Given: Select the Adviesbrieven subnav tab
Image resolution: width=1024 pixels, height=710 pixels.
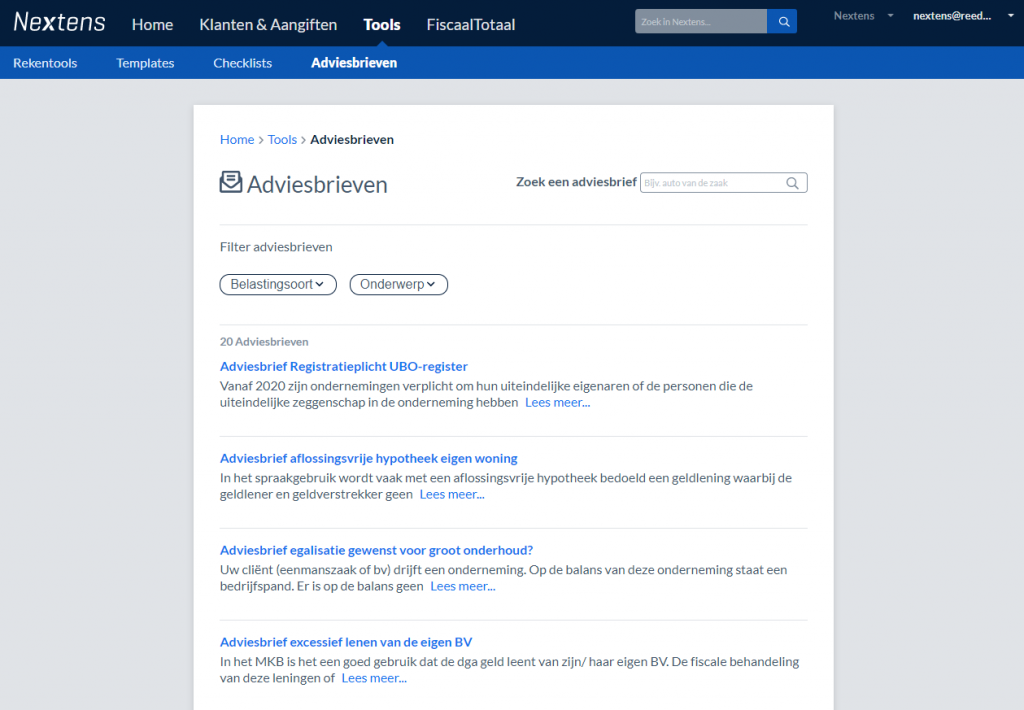Looking at the screenshot, I should pyautogui.click(x=354, y=63).
